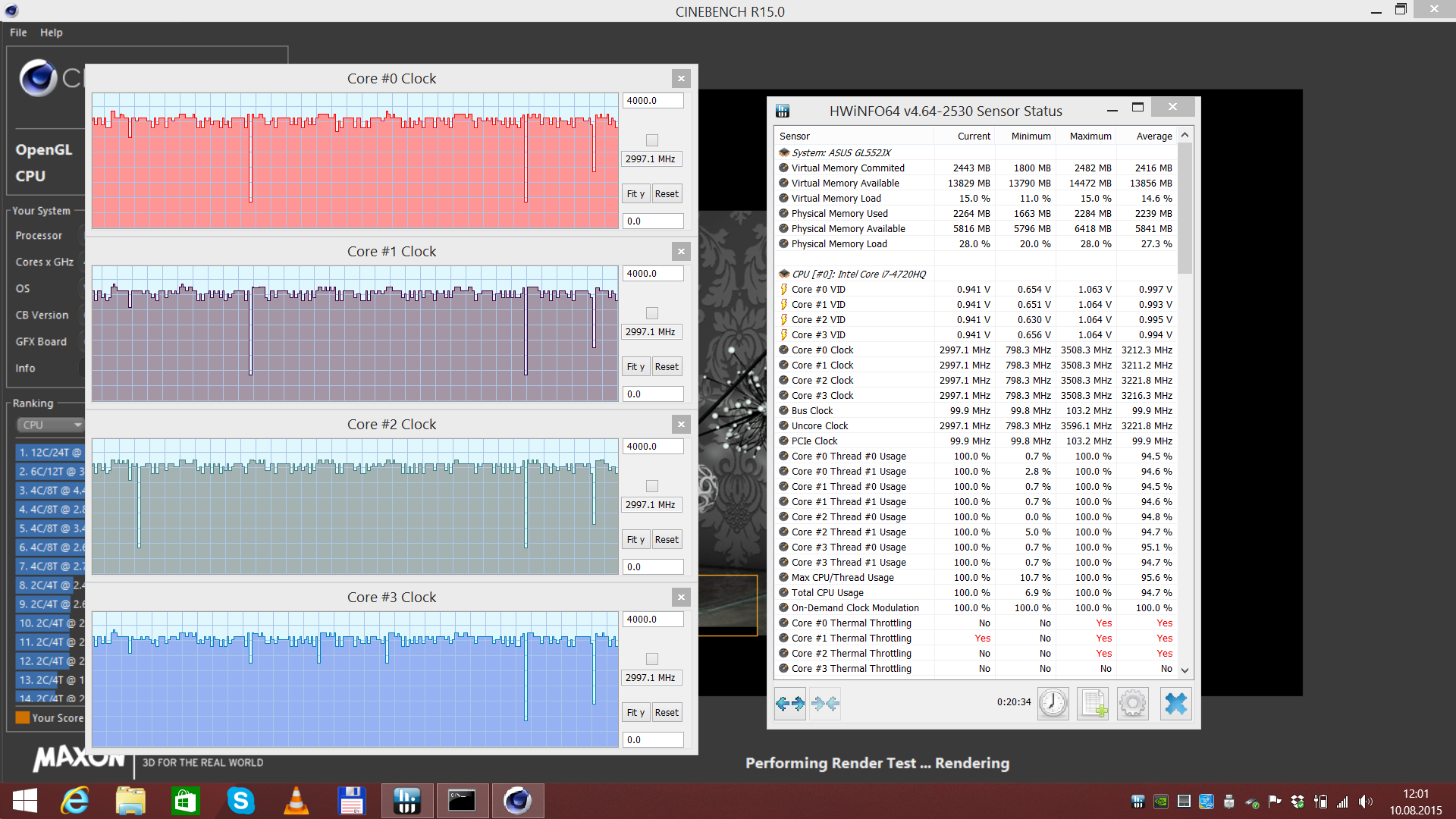Open VLC media player from the taskbar
Viewport: 1456px width, 819px height.
coord(296,801)
